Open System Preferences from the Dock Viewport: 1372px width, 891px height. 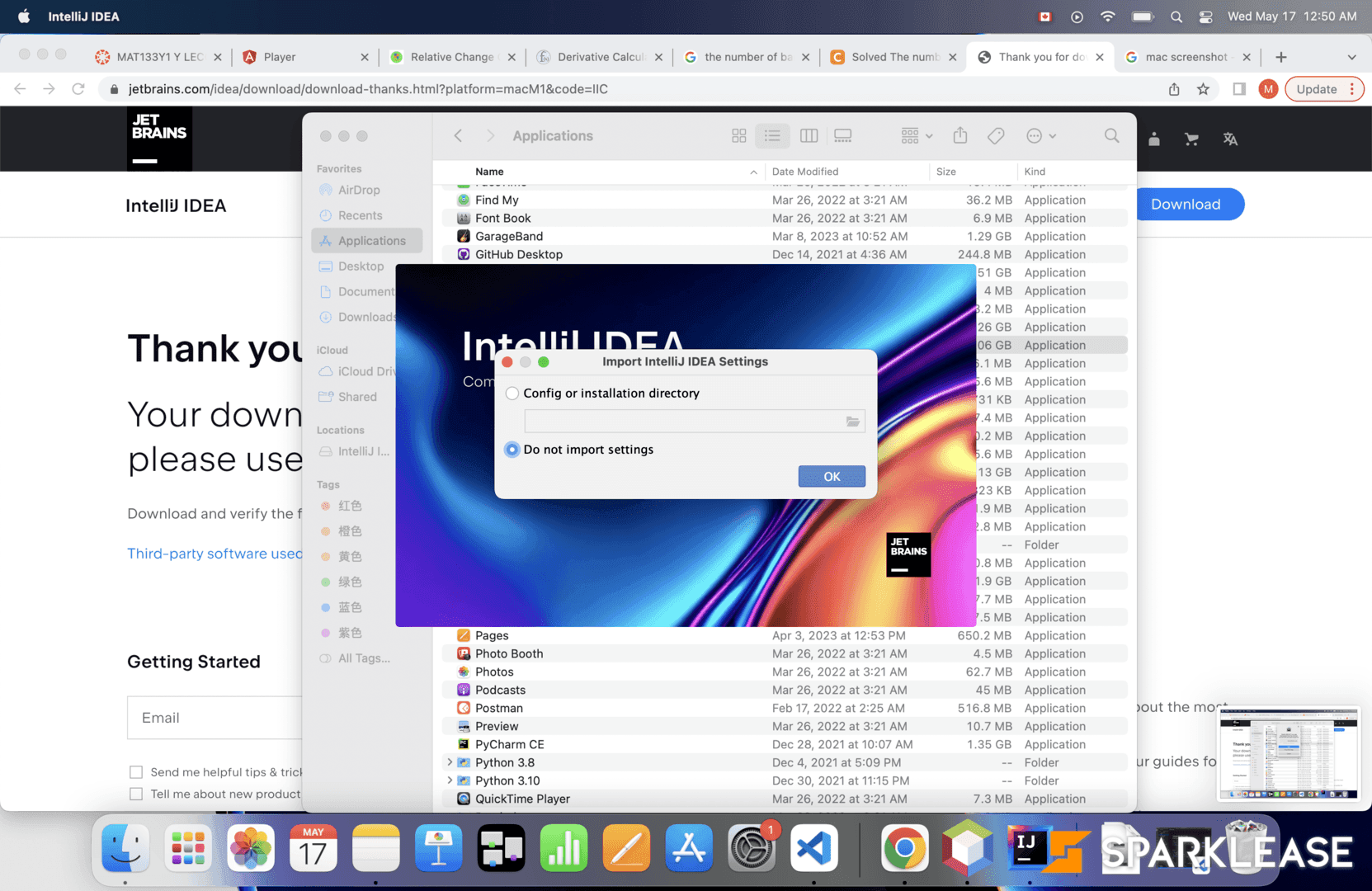pyautogui.click(x=752, y=849)
